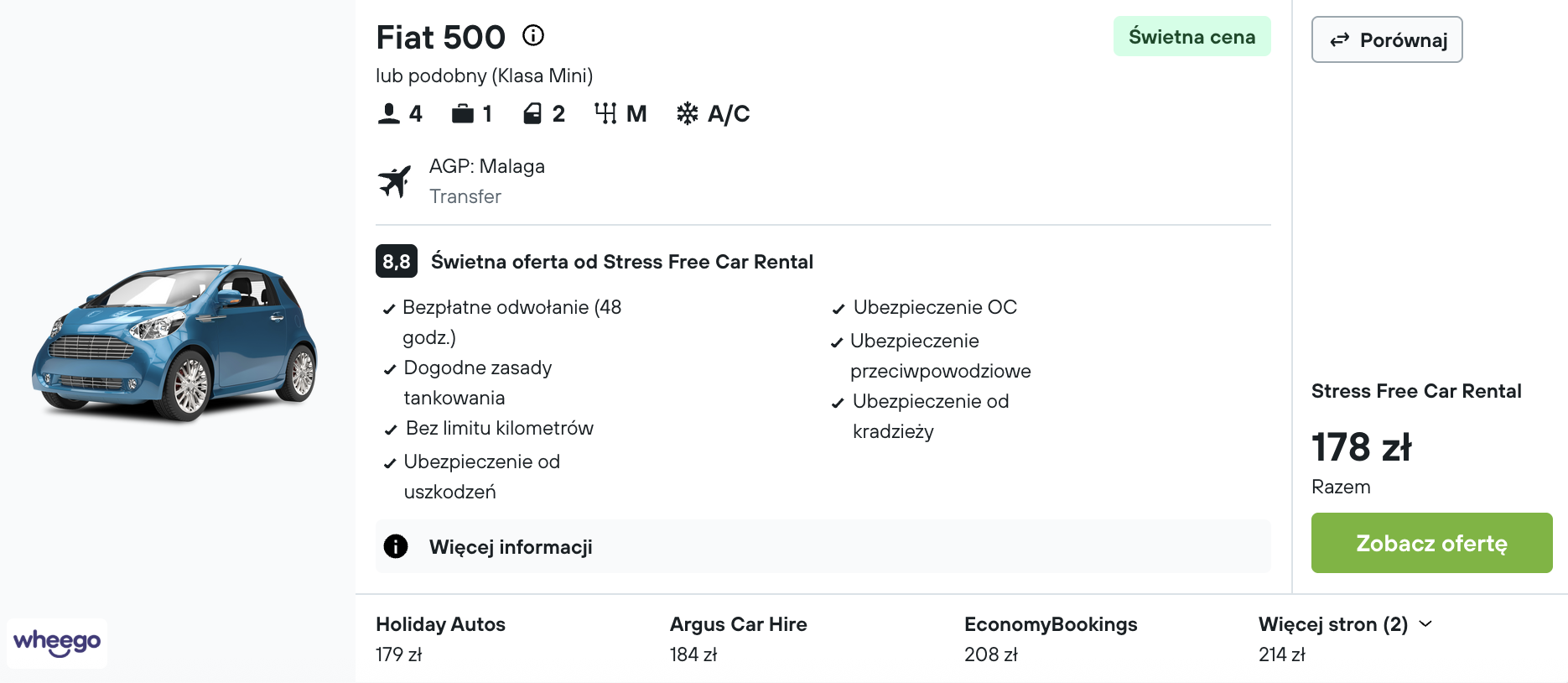Screen dimensions: 1568x683
Task: Expand Więcej informacji section
Action: 823,546
